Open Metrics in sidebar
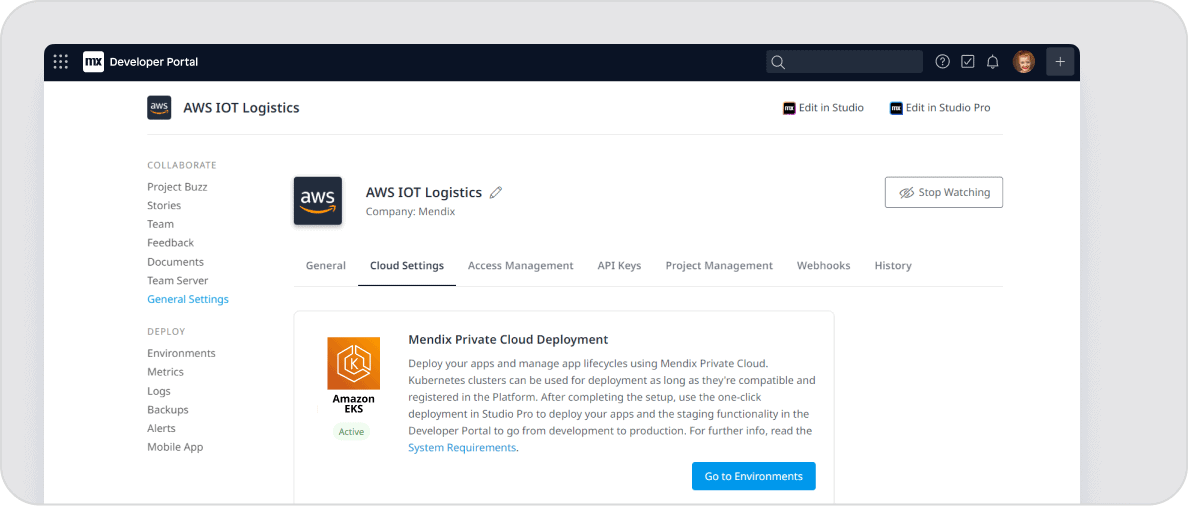The height and width of the screenshot is (506, 1188). pos(165,372)
